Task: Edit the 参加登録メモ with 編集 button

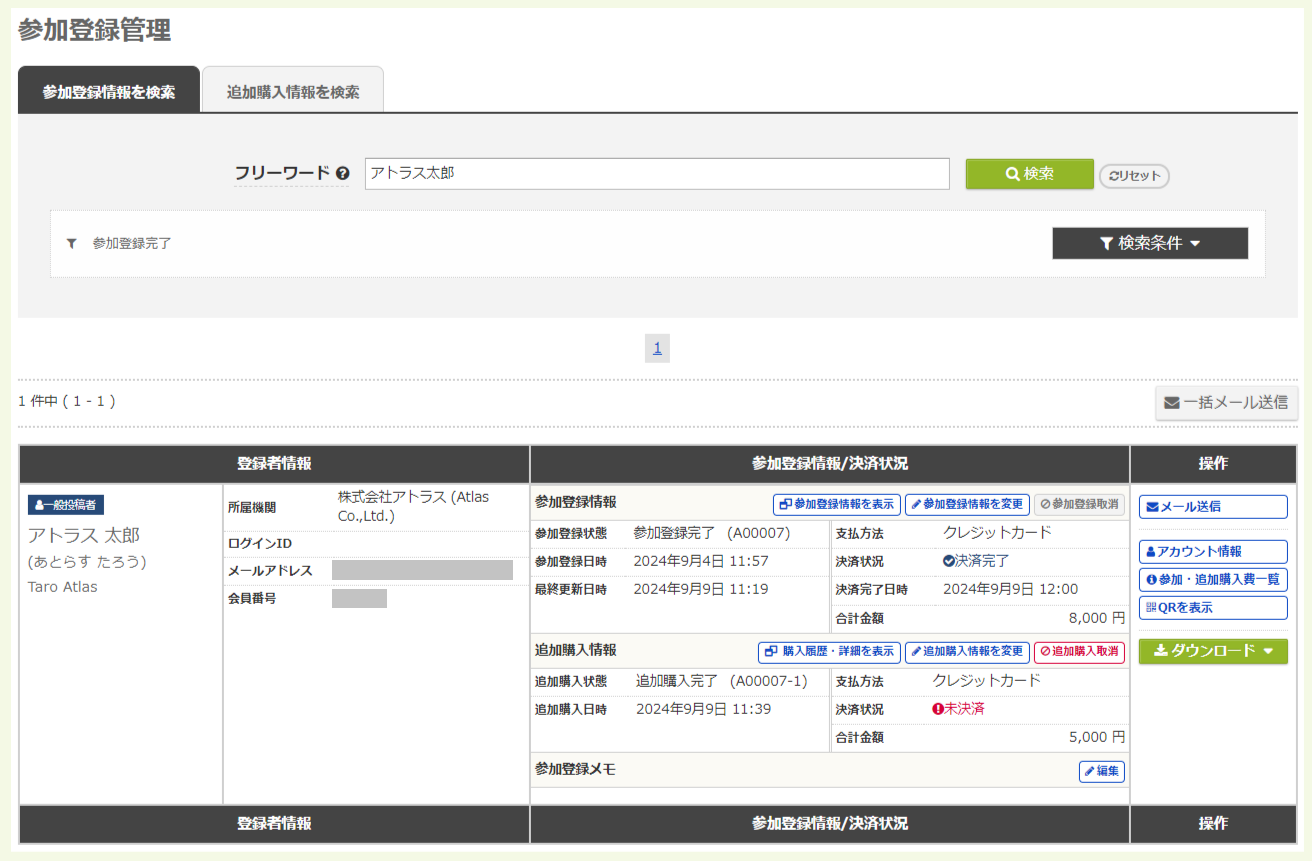Action: pos(1101,771)
